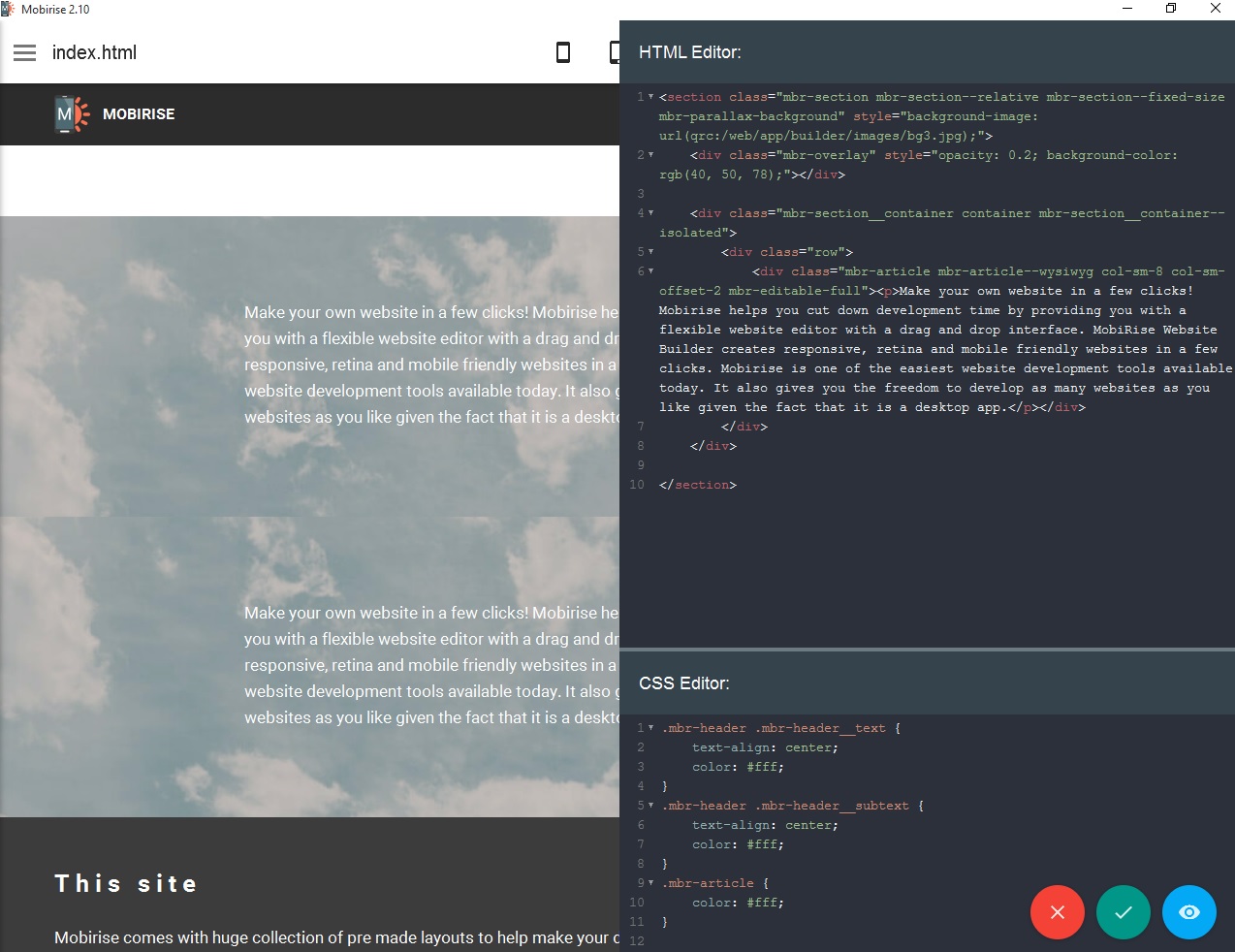This screenshot has height=952, width=1235.
Task: Click the MOBIRISE brand name link
Action: tap(139, 114)
